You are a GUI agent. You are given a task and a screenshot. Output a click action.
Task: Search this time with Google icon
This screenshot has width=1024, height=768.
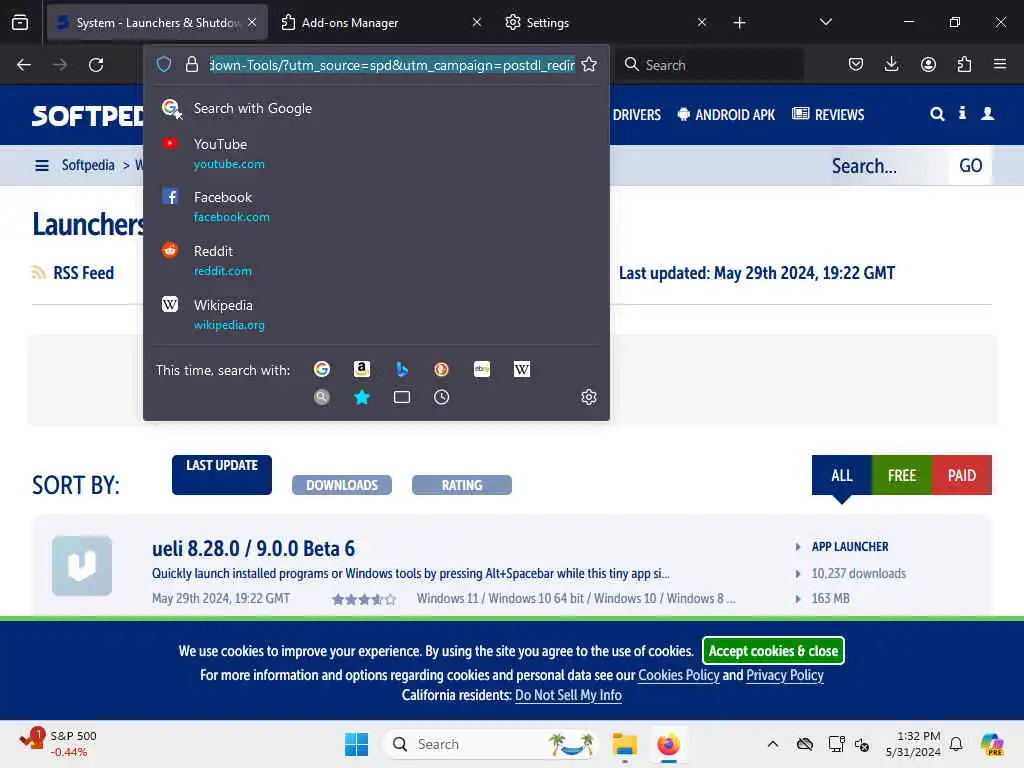click(322, 369)
